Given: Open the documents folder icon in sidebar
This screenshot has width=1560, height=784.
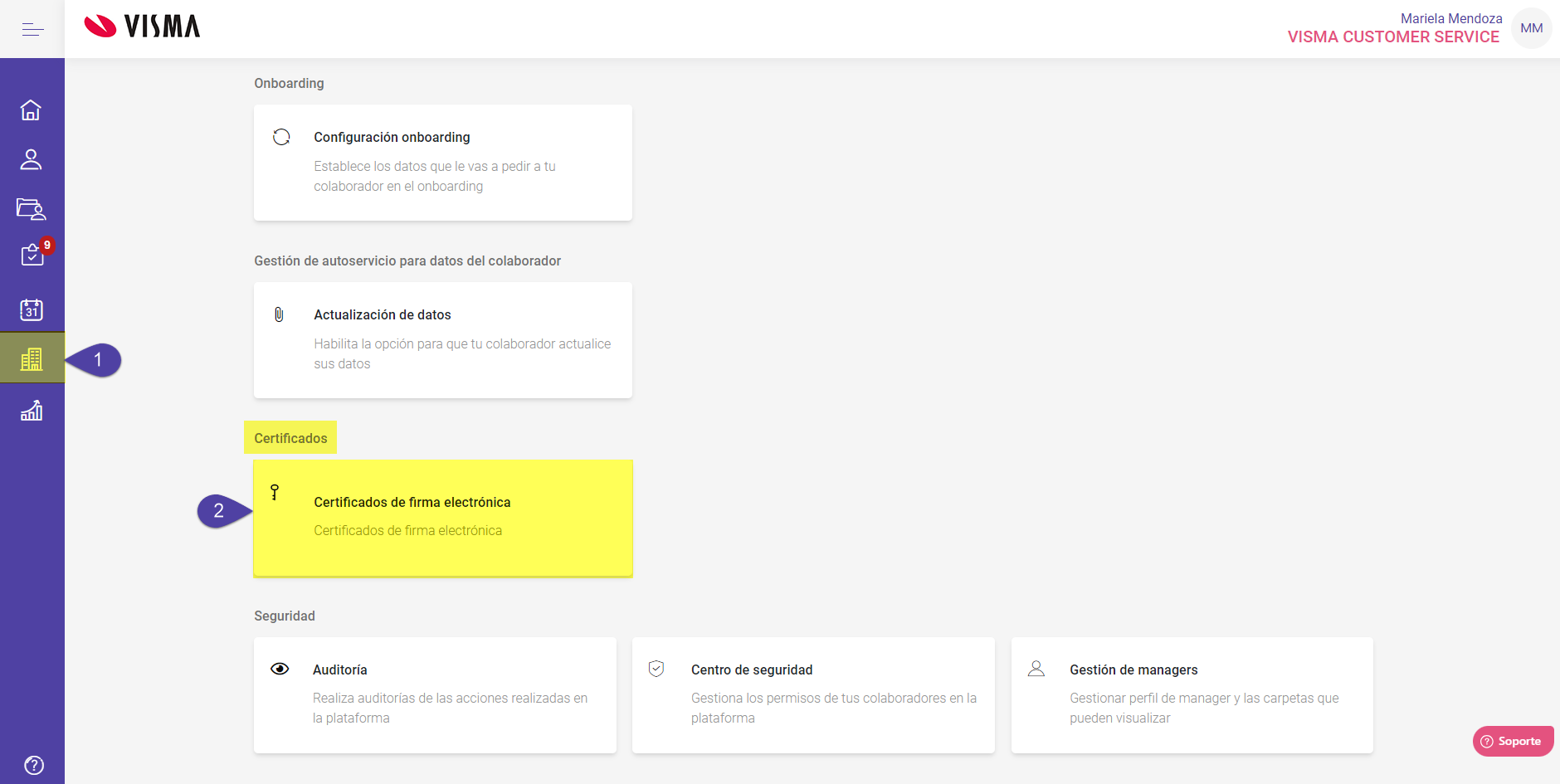Looking at the screenshot, I should [32, 209].
